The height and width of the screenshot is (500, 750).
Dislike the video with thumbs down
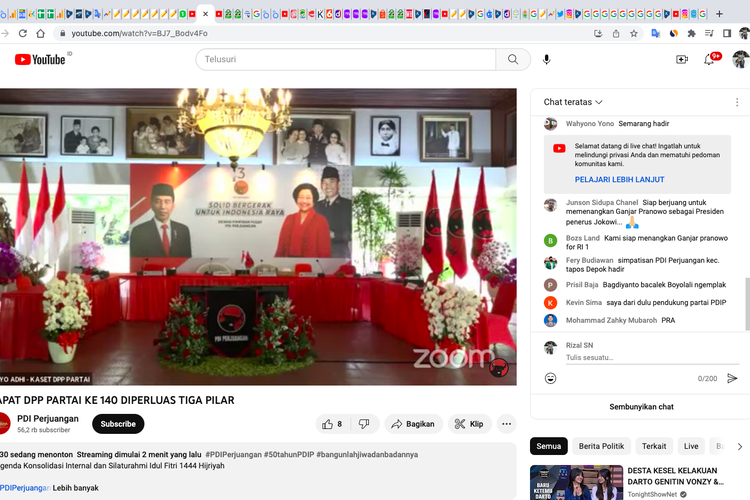pyautogui.click(x=364, y=424)
